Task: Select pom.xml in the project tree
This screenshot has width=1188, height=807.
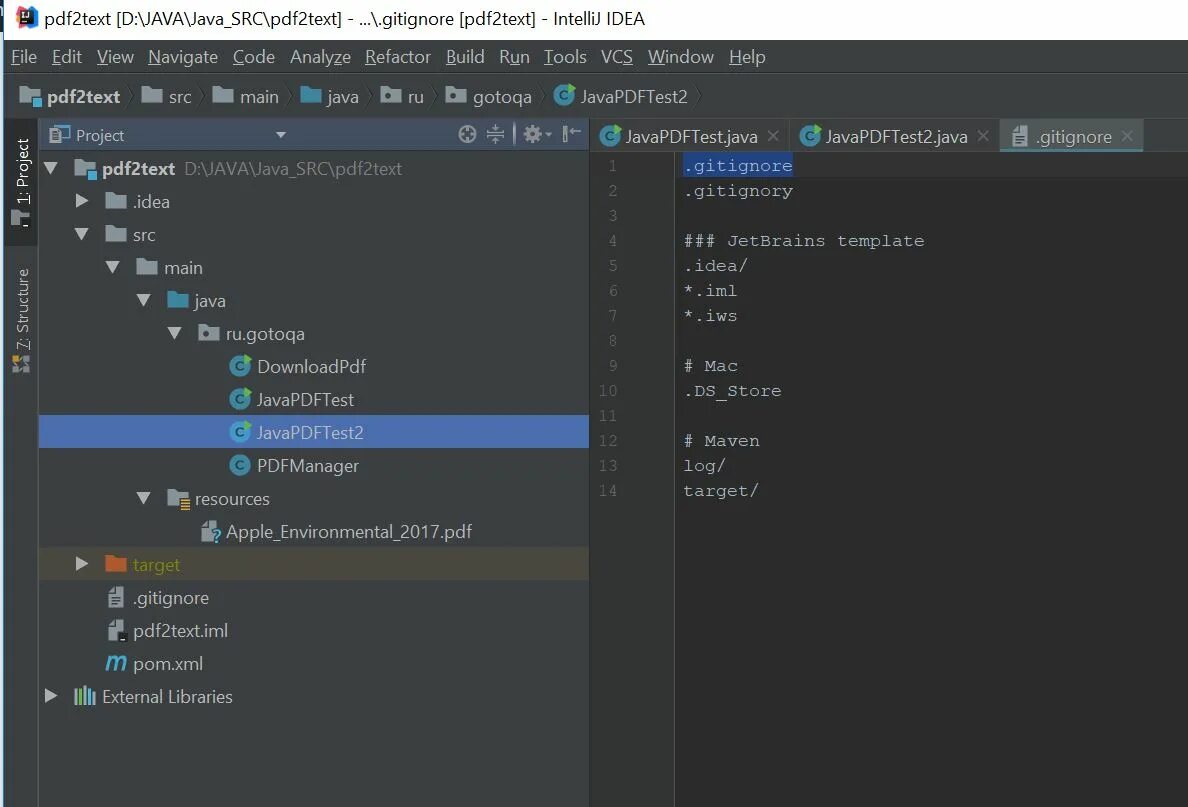Action: [x=314, y=663]
